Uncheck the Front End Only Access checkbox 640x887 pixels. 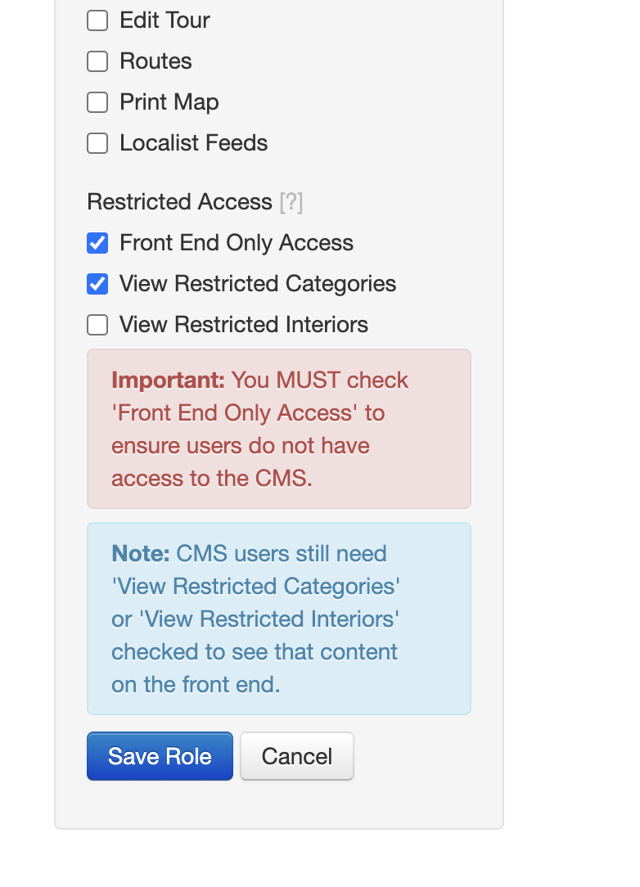(x=97, y=243)
